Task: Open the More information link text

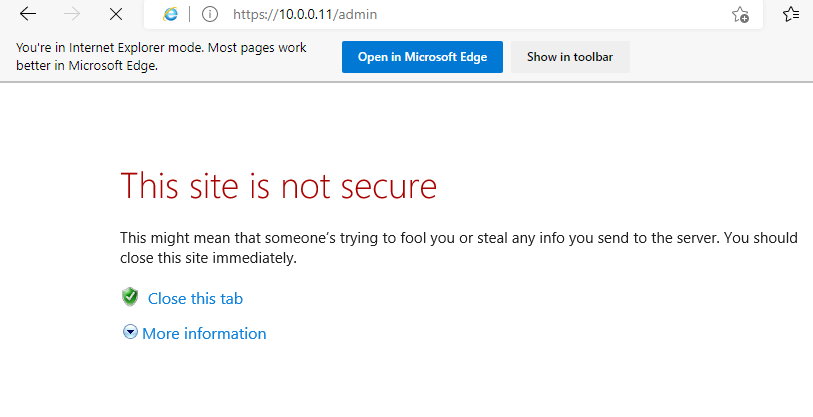Action: (204, 333)
